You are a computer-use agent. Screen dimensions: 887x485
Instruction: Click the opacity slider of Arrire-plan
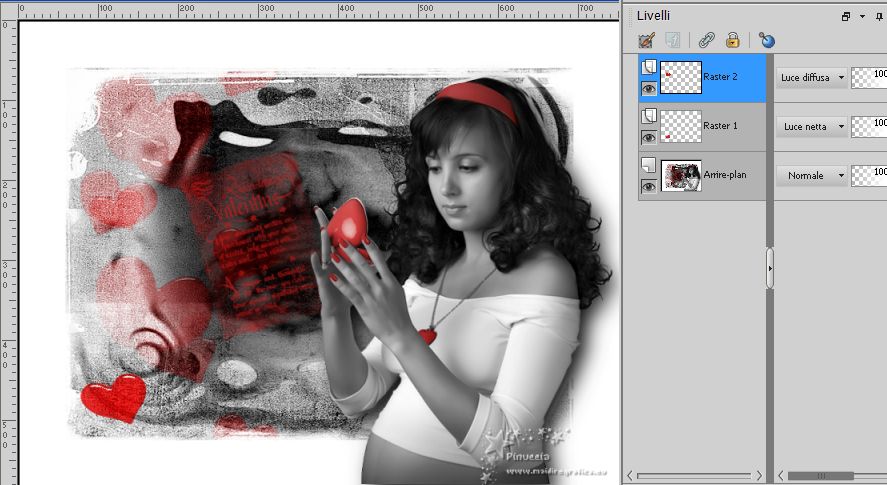[x=869, y=175]
